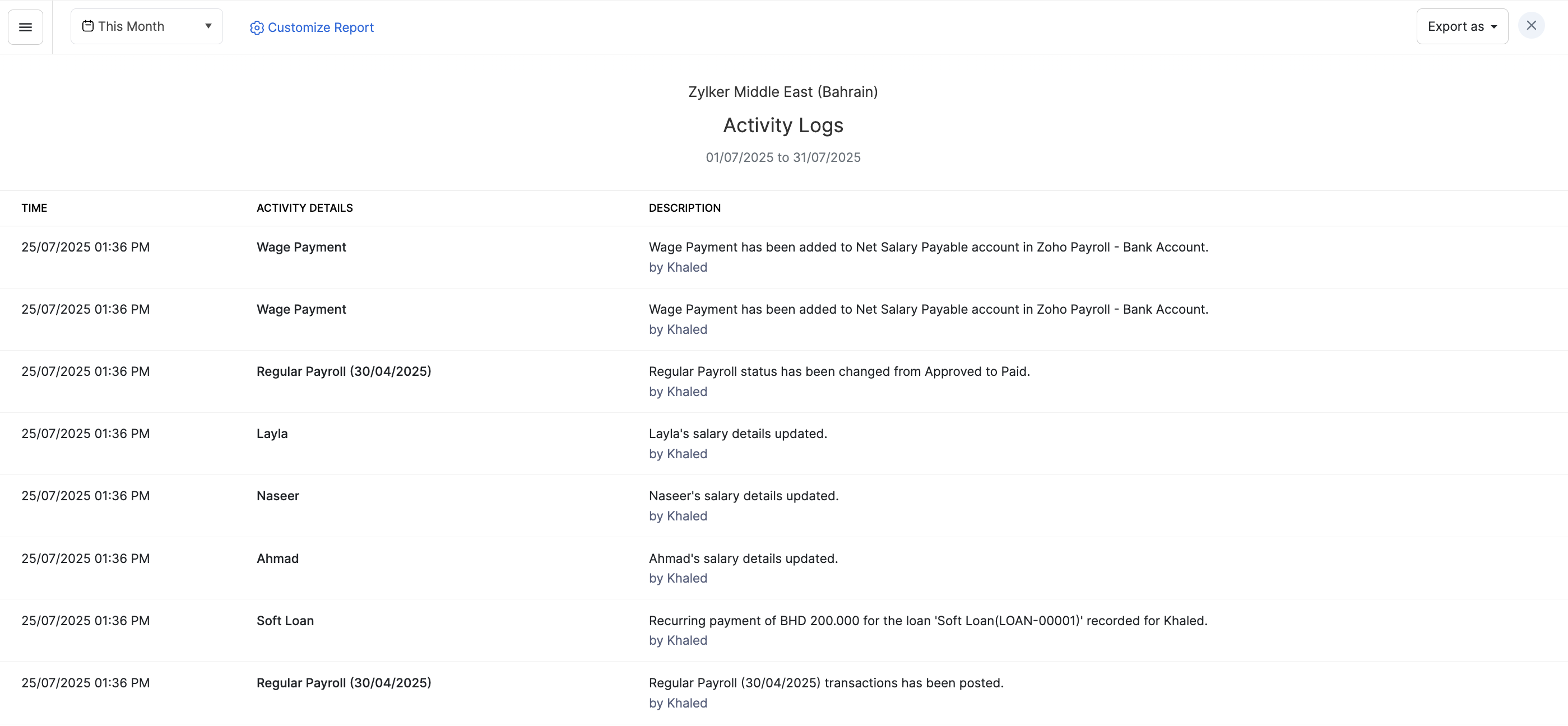Select the Naseer activity entry

coord(277,495)
